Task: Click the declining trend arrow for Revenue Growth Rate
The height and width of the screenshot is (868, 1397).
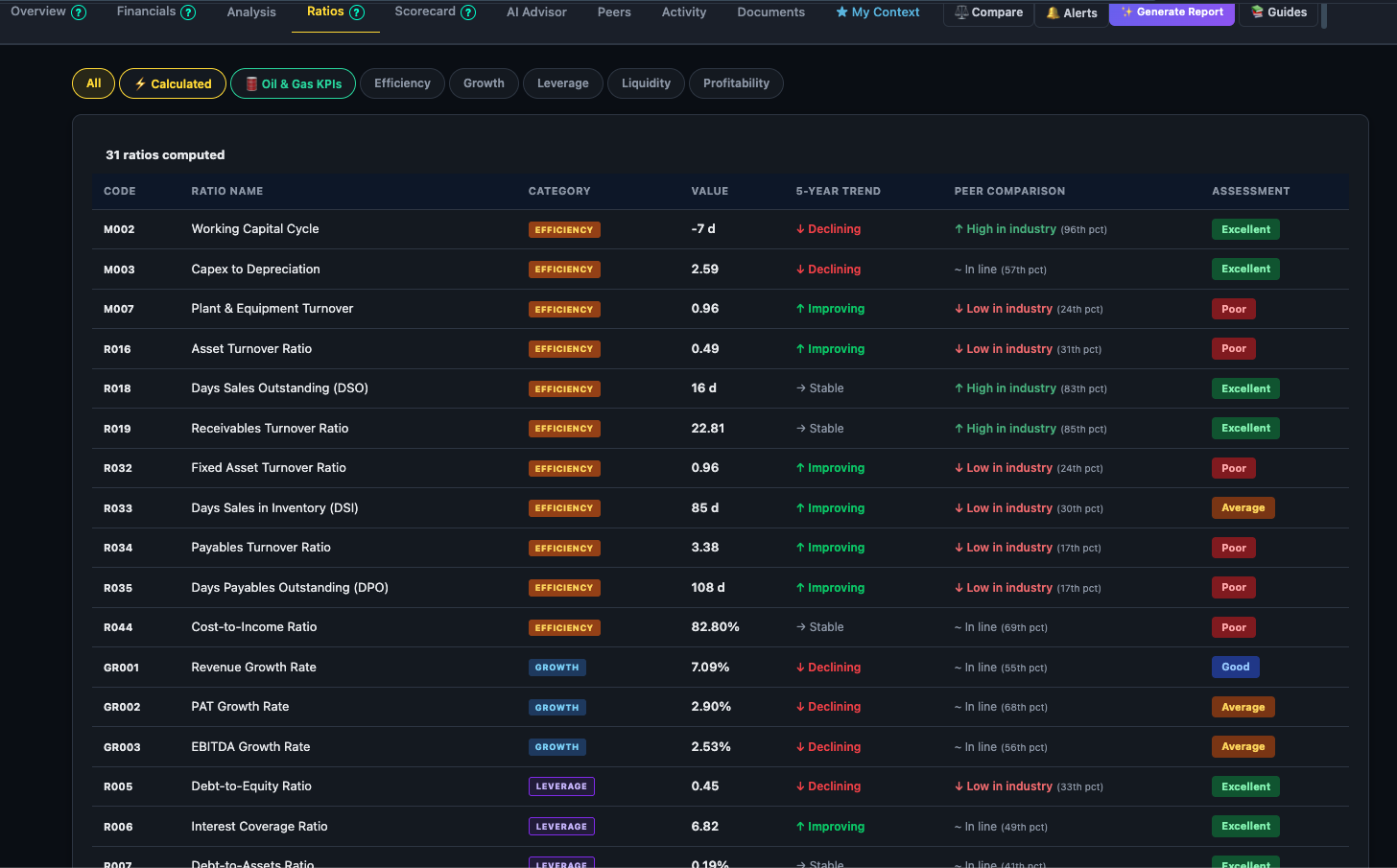Action: tap(798, 667)
